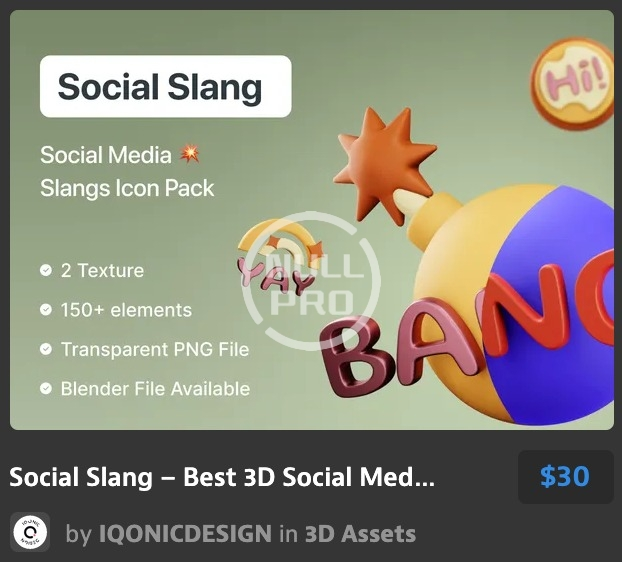Open the IQONICDESIGN author link
The image size is (622, 562).
click(185, 533)
